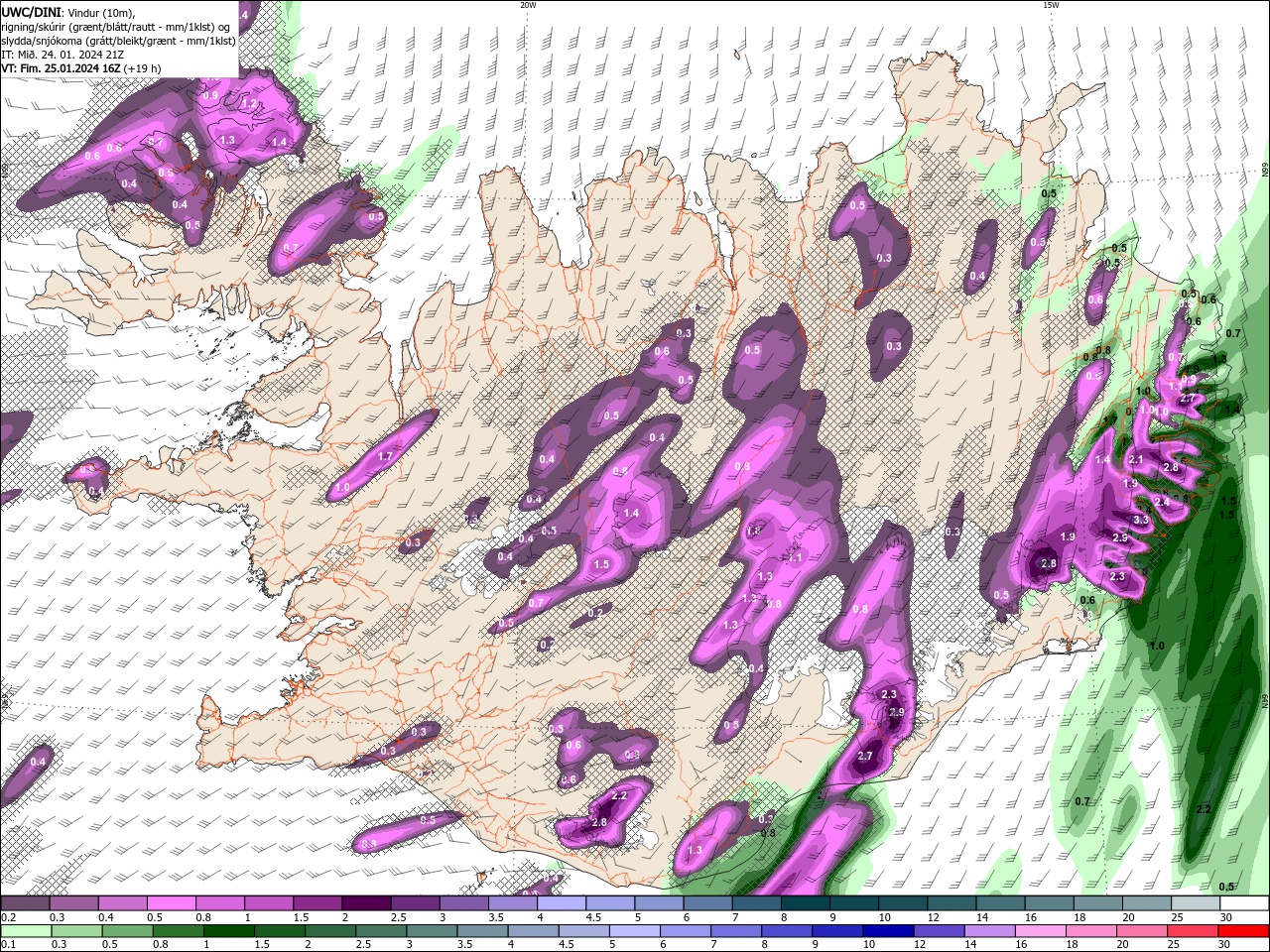Click the '1.7' precipitation value on the map
Viewport: 1270px width, 952px height.
coord(386,456)
